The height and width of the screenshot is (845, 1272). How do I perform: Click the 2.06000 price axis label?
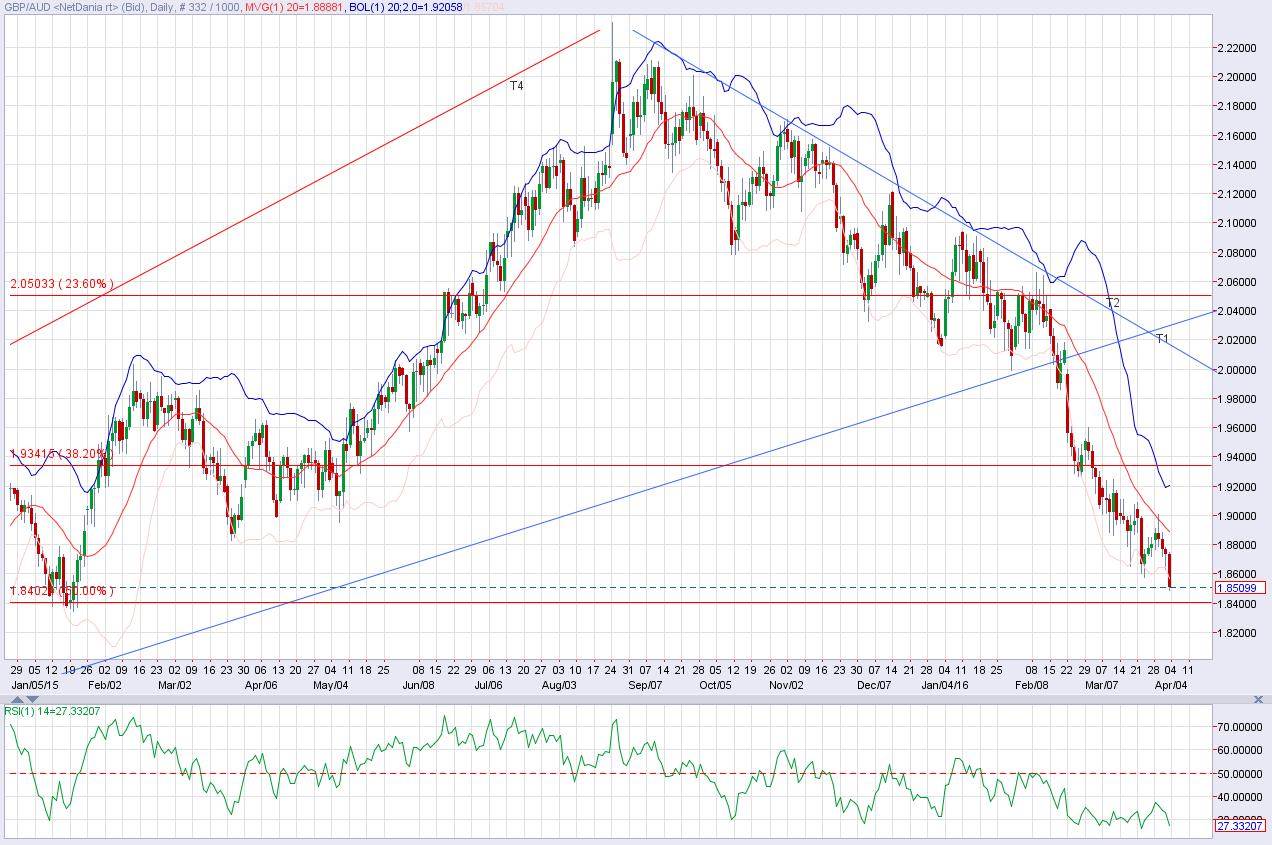coord(1238,282)
